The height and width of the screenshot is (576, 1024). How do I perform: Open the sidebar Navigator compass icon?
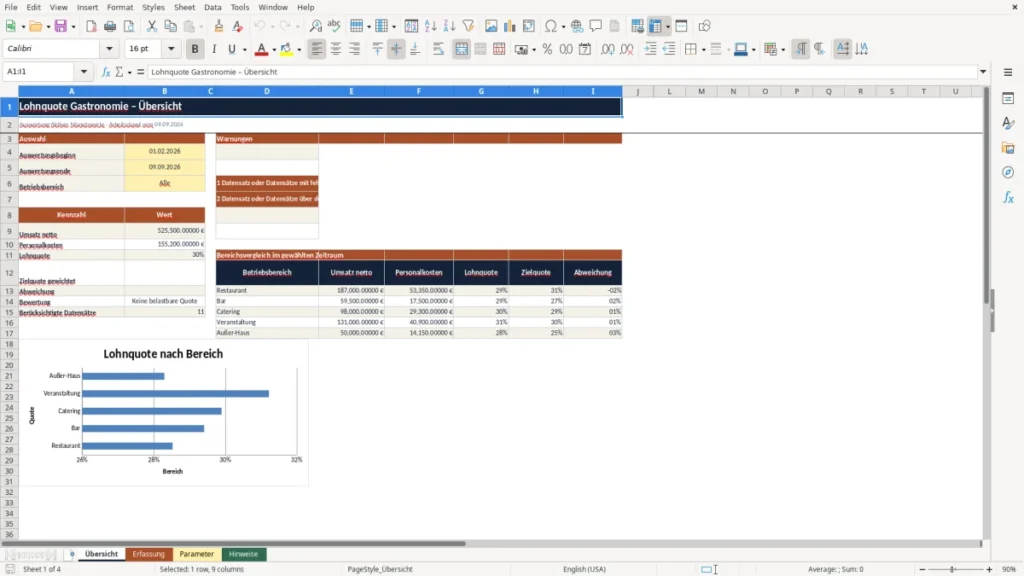point(1008,172)
